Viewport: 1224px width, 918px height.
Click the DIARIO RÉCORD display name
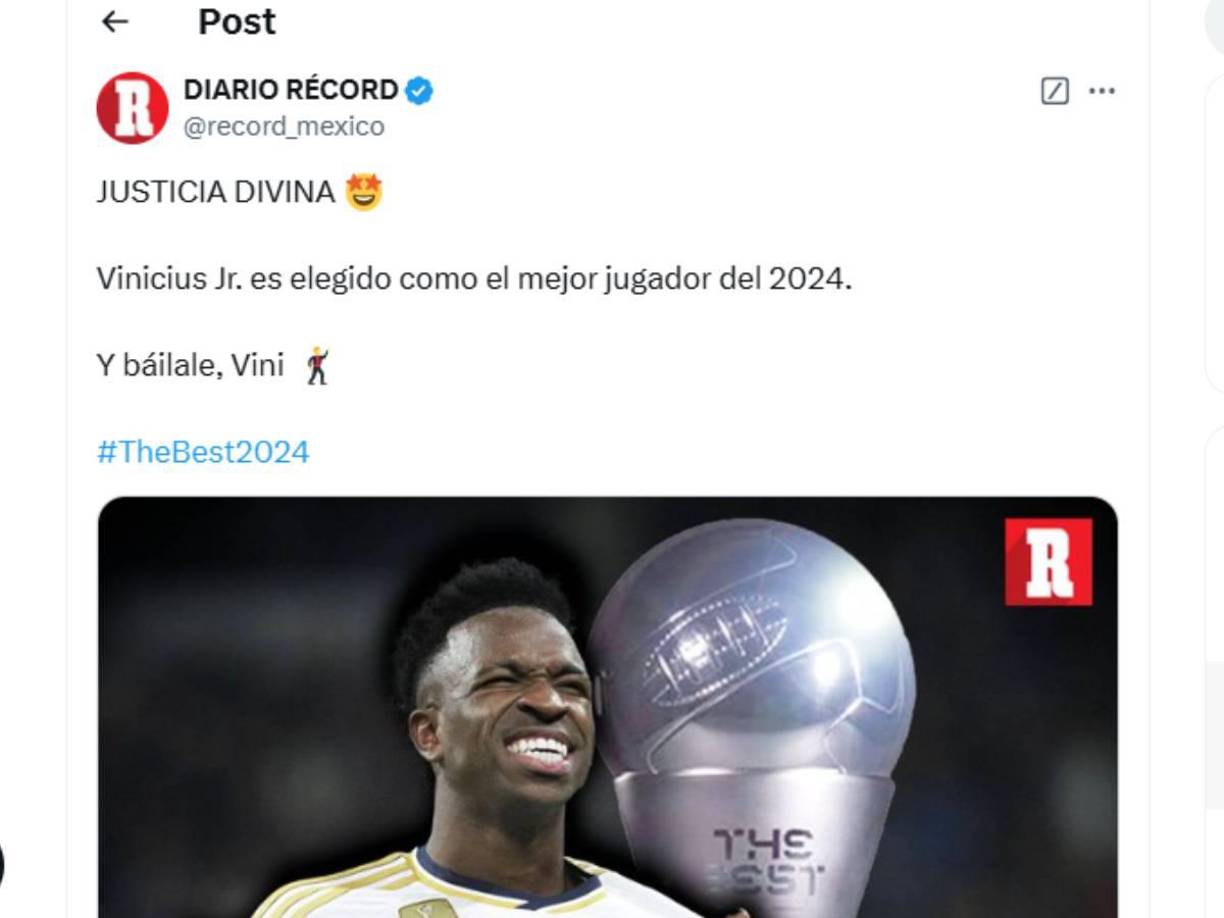(x=291, y=89)
